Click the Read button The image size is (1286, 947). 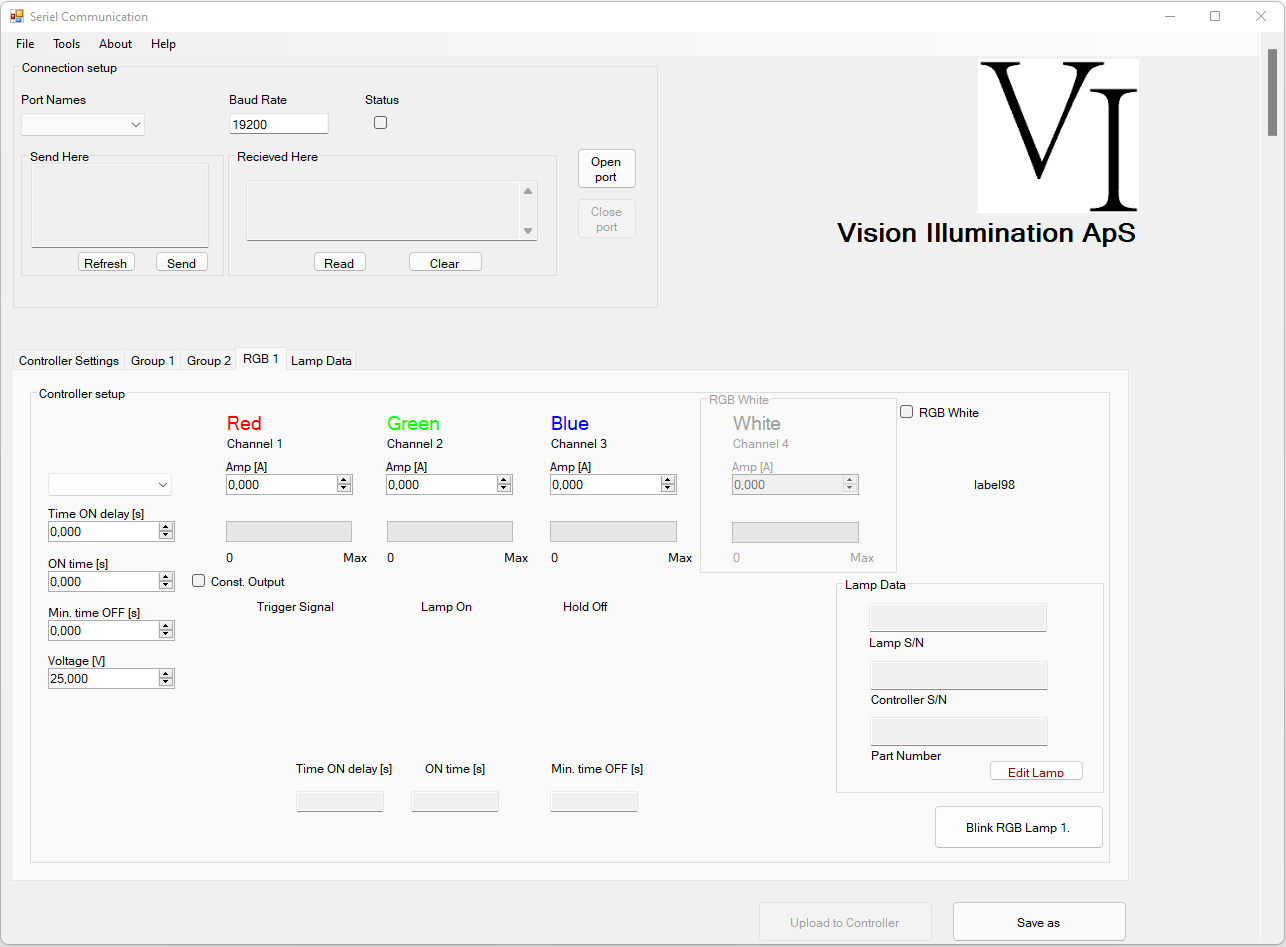point(339,263)
